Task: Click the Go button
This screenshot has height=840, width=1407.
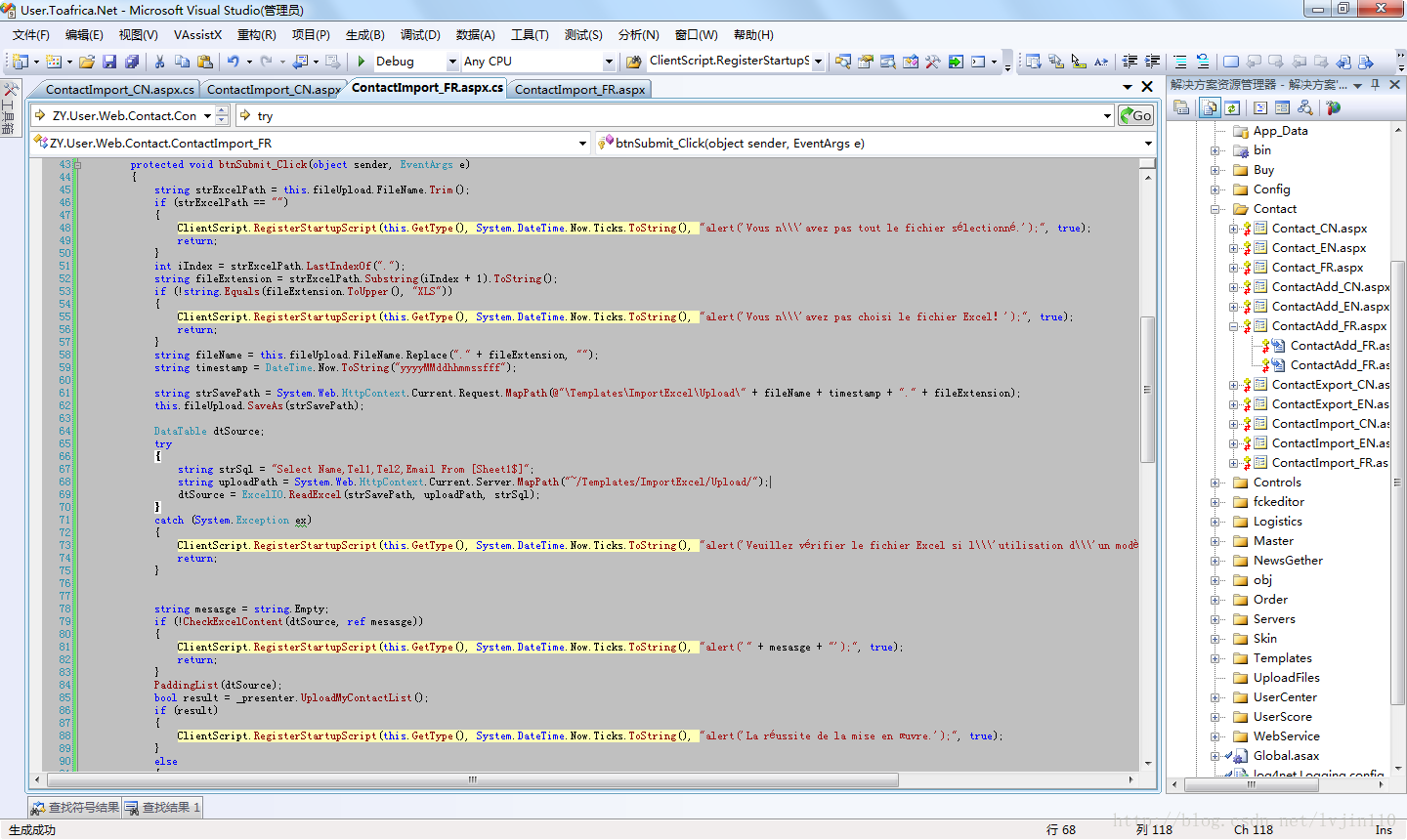Action: pos(1135,115)
